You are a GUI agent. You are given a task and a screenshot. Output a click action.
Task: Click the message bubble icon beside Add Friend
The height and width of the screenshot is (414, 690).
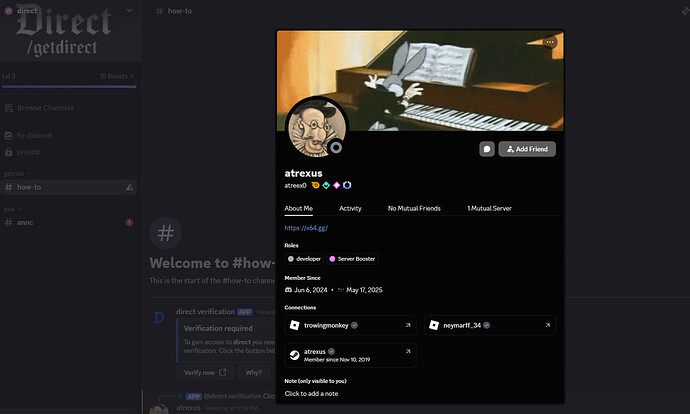(487, 149)
